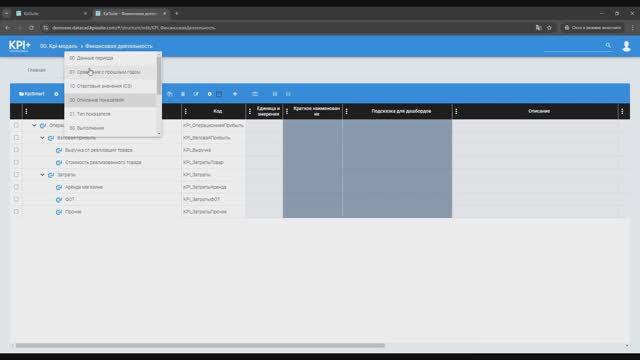Image resolution: width=640 pixels, height=360 pixels.
Task: Click Подсказка для дашбордов column header
Action: pos(401,111)
